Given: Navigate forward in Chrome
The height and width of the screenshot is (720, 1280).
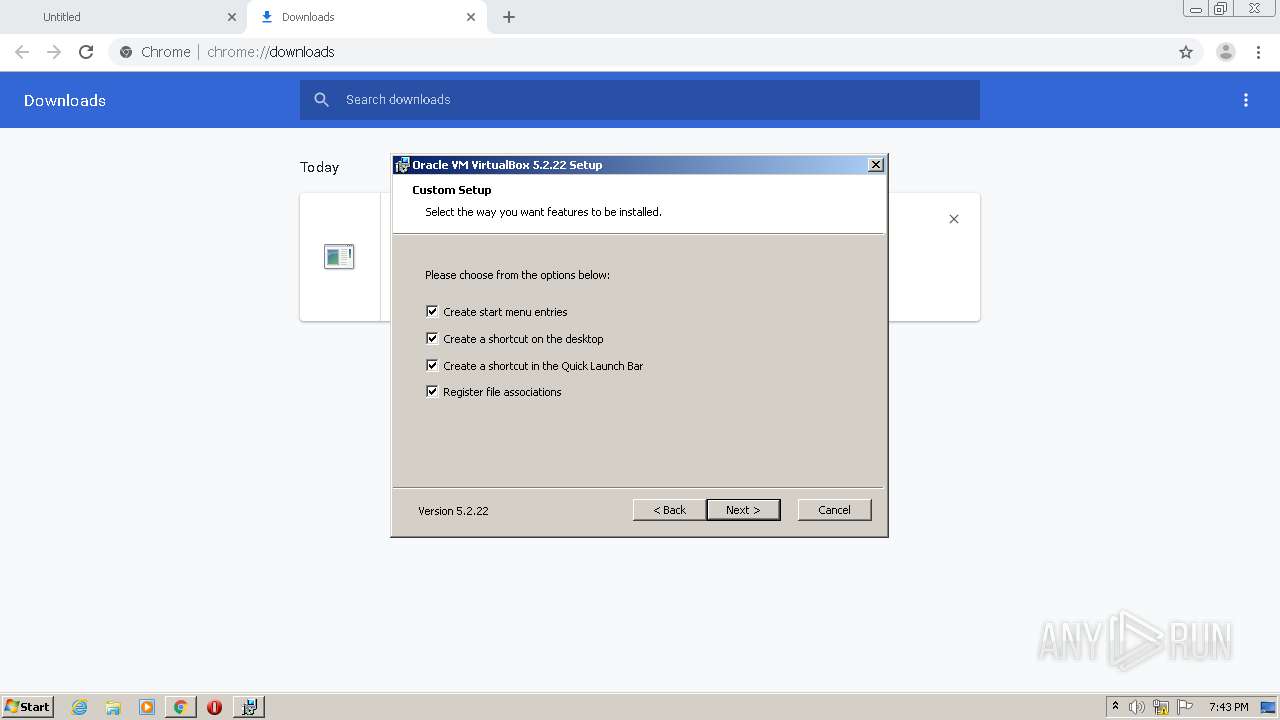Looking at the screenshot, I should (54, 52).
